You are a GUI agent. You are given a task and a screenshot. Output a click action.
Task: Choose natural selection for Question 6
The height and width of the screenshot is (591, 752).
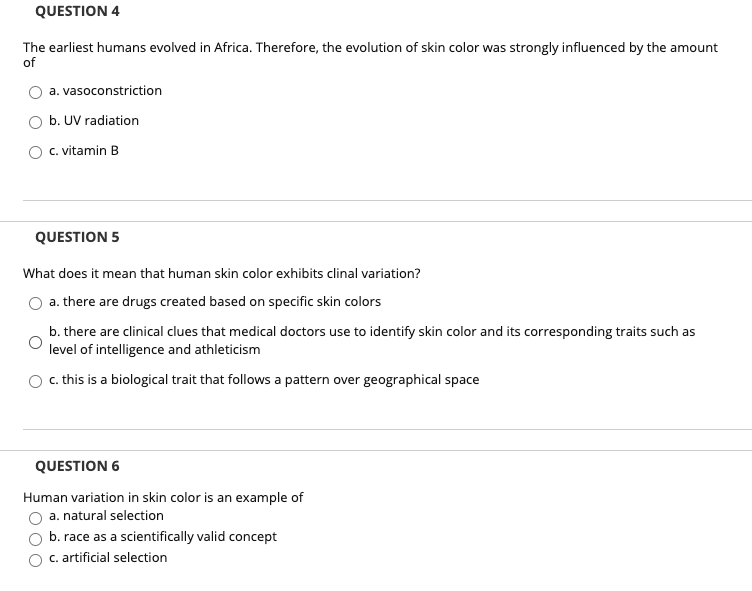click(35, 518)
